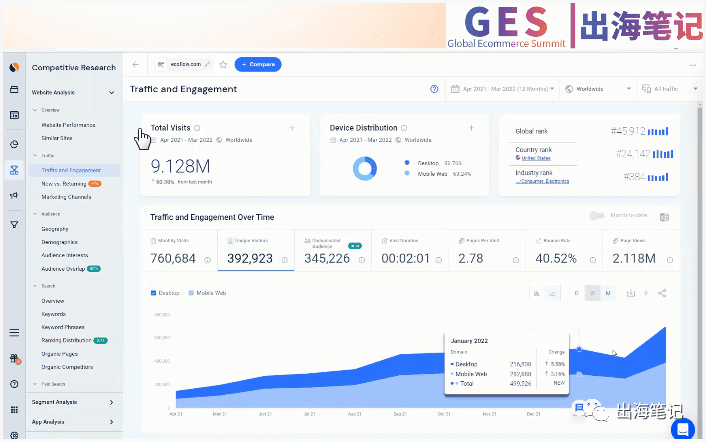706x442 pixels.
Task: Follow the Consumer Electronics industry link
Action: click(x=543, y=181)
